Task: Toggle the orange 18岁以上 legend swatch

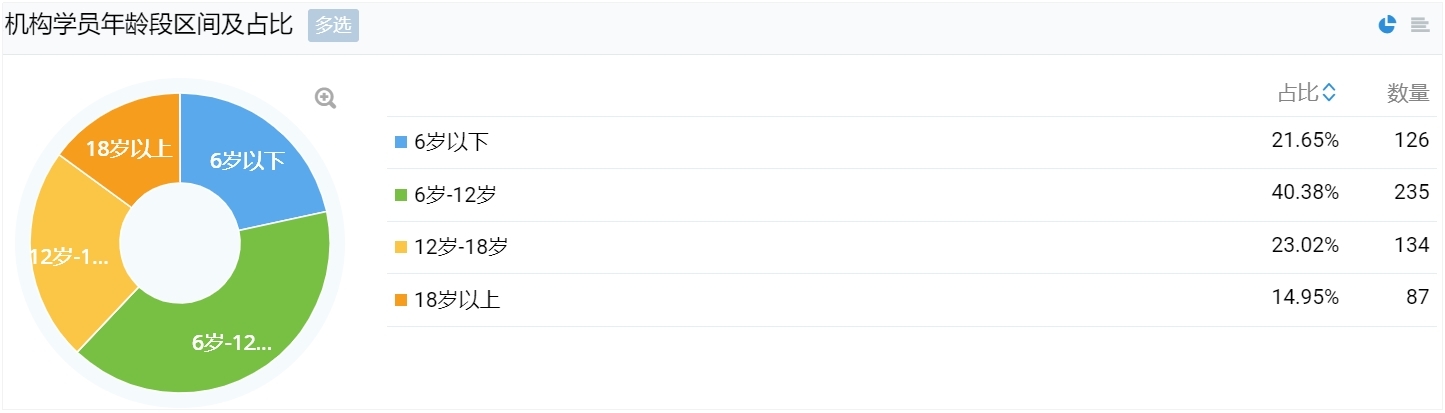Action: [401, 300]
